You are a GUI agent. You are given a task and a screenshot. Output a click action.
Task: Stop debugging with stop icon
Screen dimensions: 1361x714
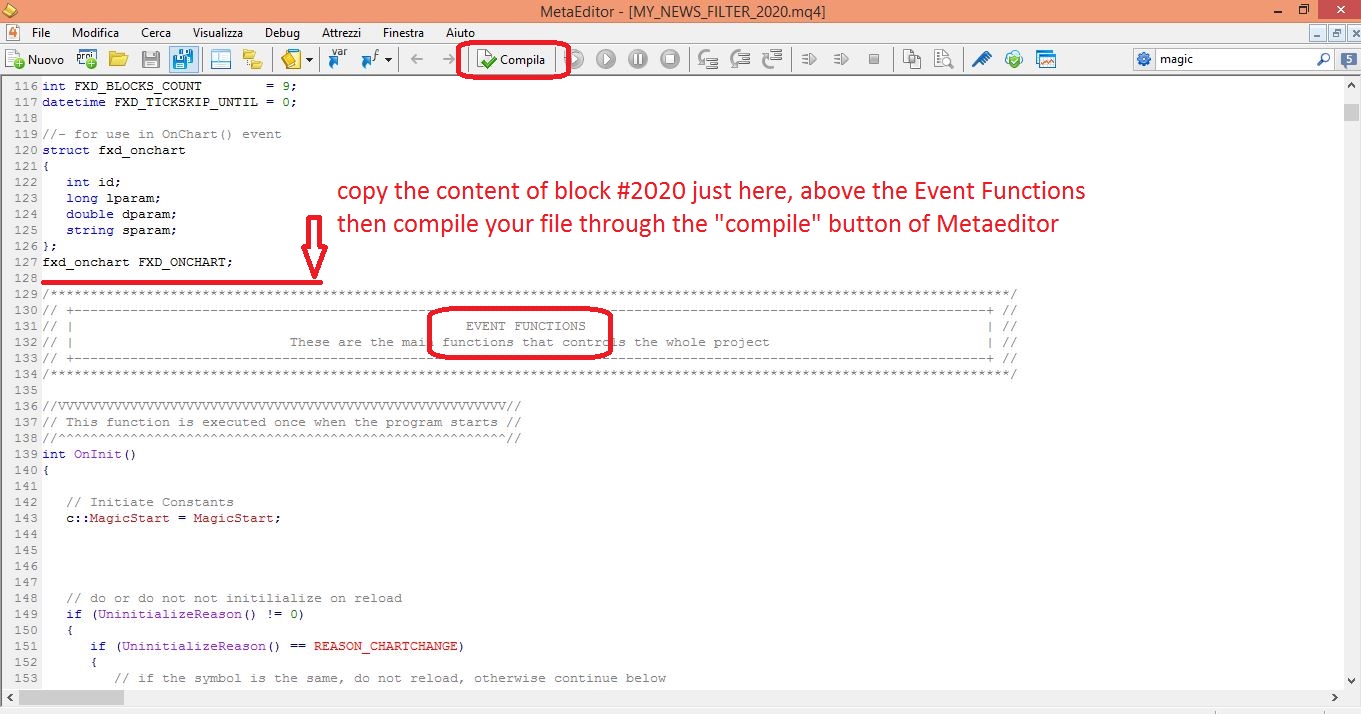[670, 60]
